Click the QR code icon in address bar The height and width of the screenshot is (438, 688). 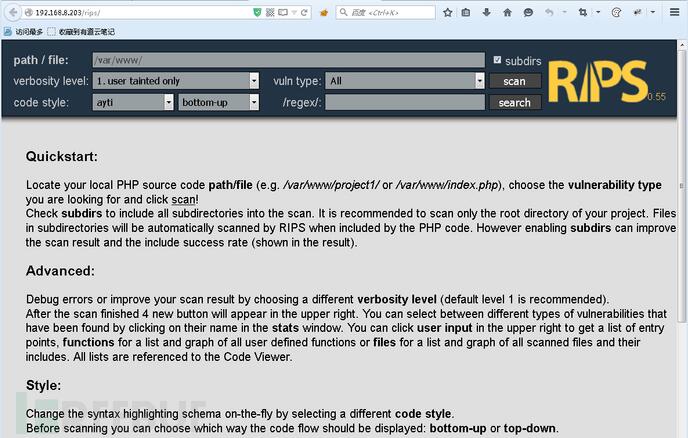tap(270, 13)
